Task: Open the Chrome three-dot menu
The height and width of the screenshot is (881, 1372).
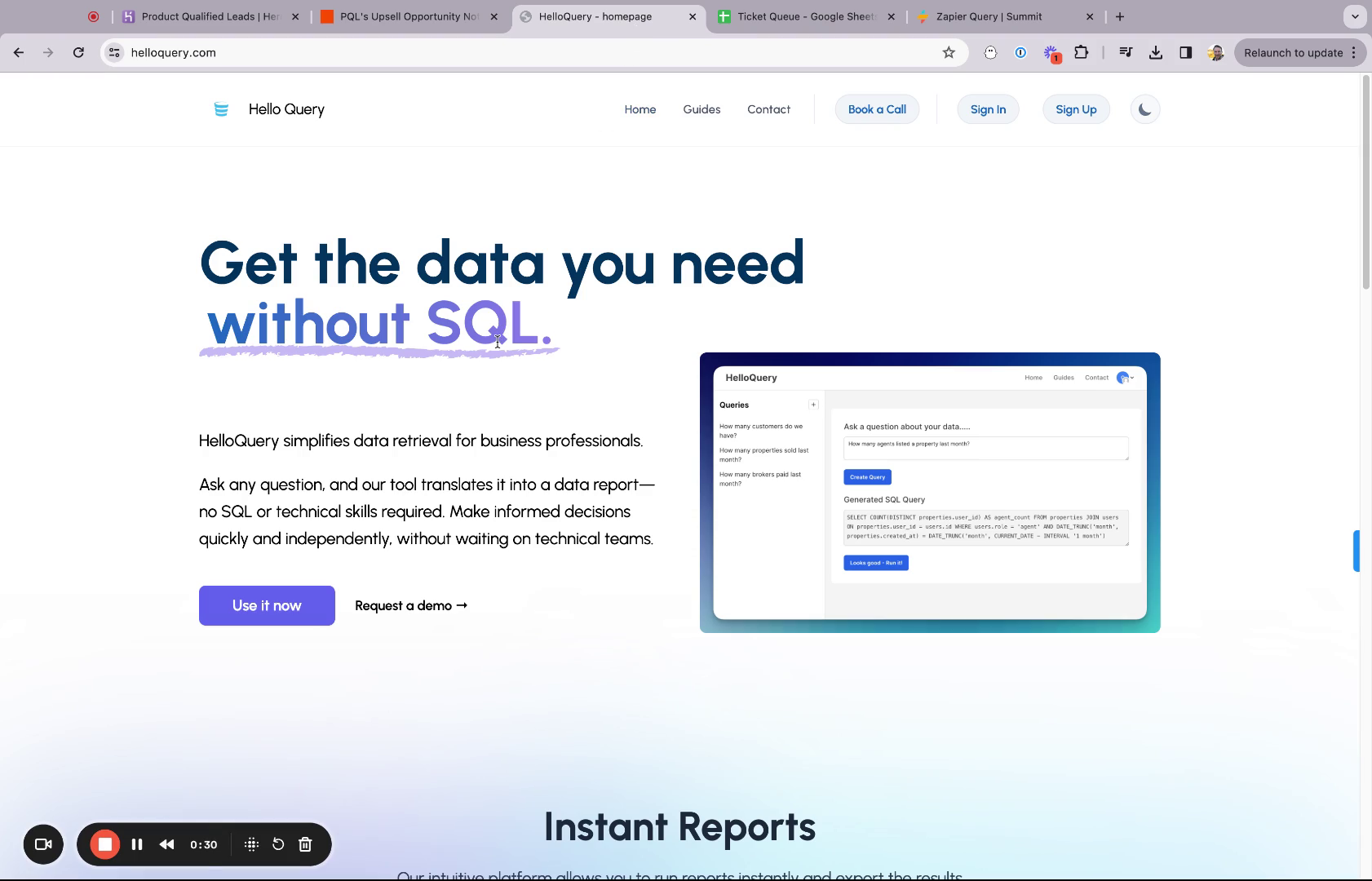Action: point(1354,52)
